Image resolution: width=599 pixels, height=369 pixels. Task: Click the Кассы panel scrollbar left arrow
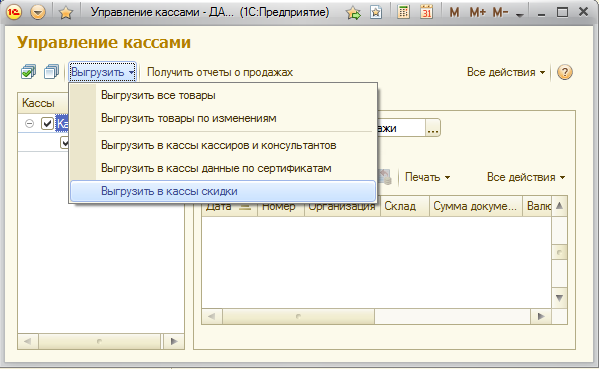28,341
